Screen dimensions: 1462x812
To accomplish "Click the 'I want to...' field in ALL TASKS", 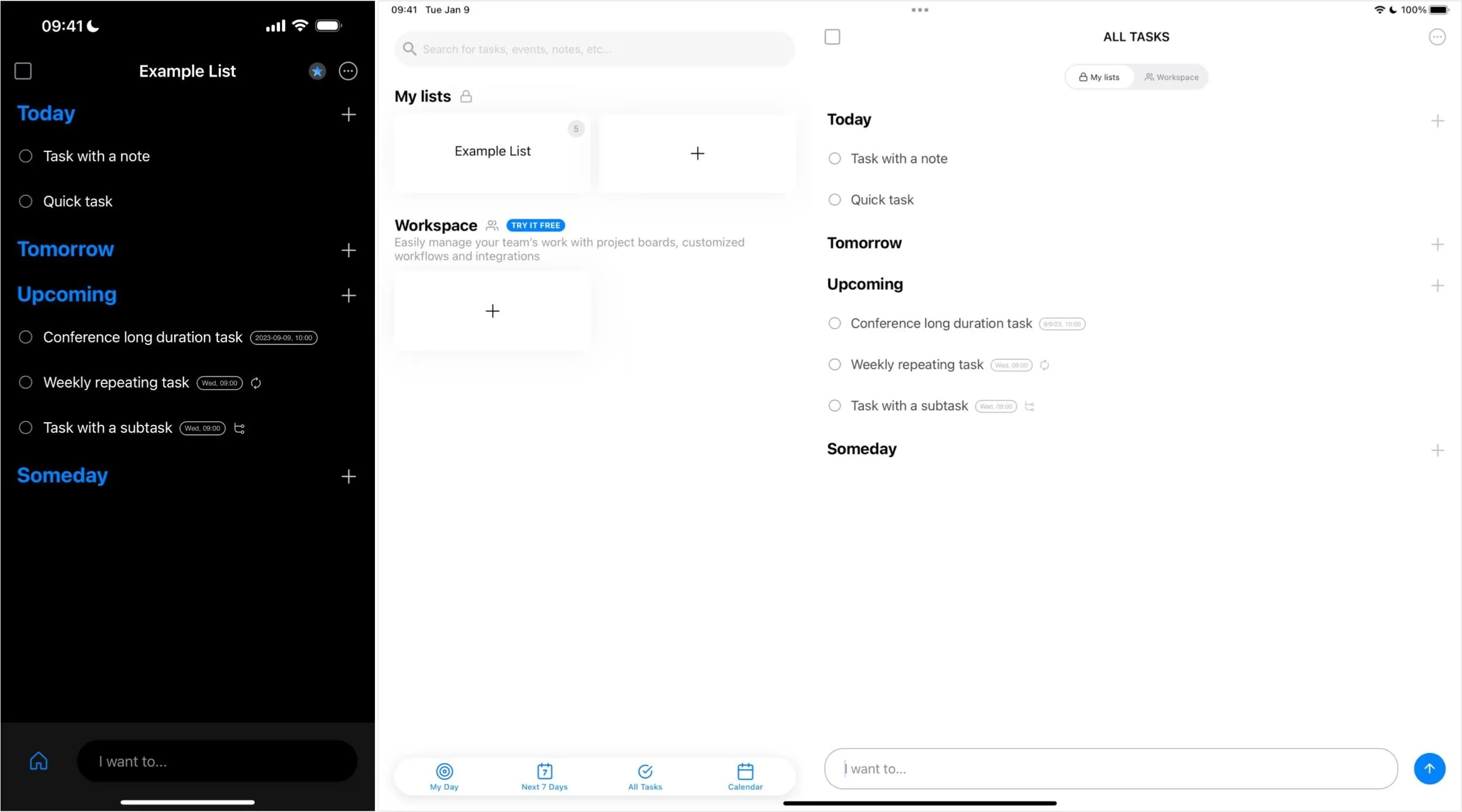I will [x=1110, y=768].
